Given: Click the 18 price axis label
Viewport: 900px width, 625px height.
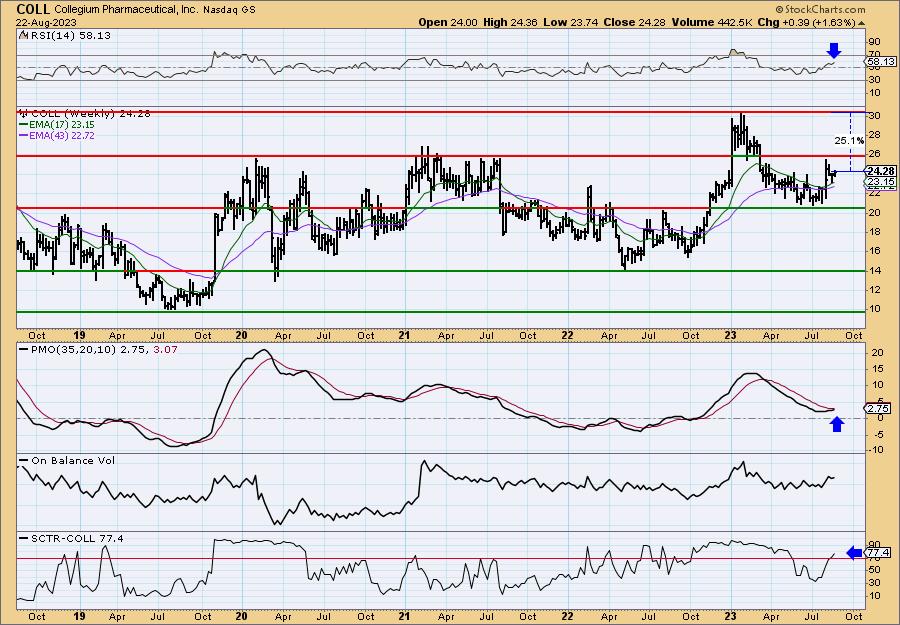Looking at the screenshot, I should tap(875, 231).
